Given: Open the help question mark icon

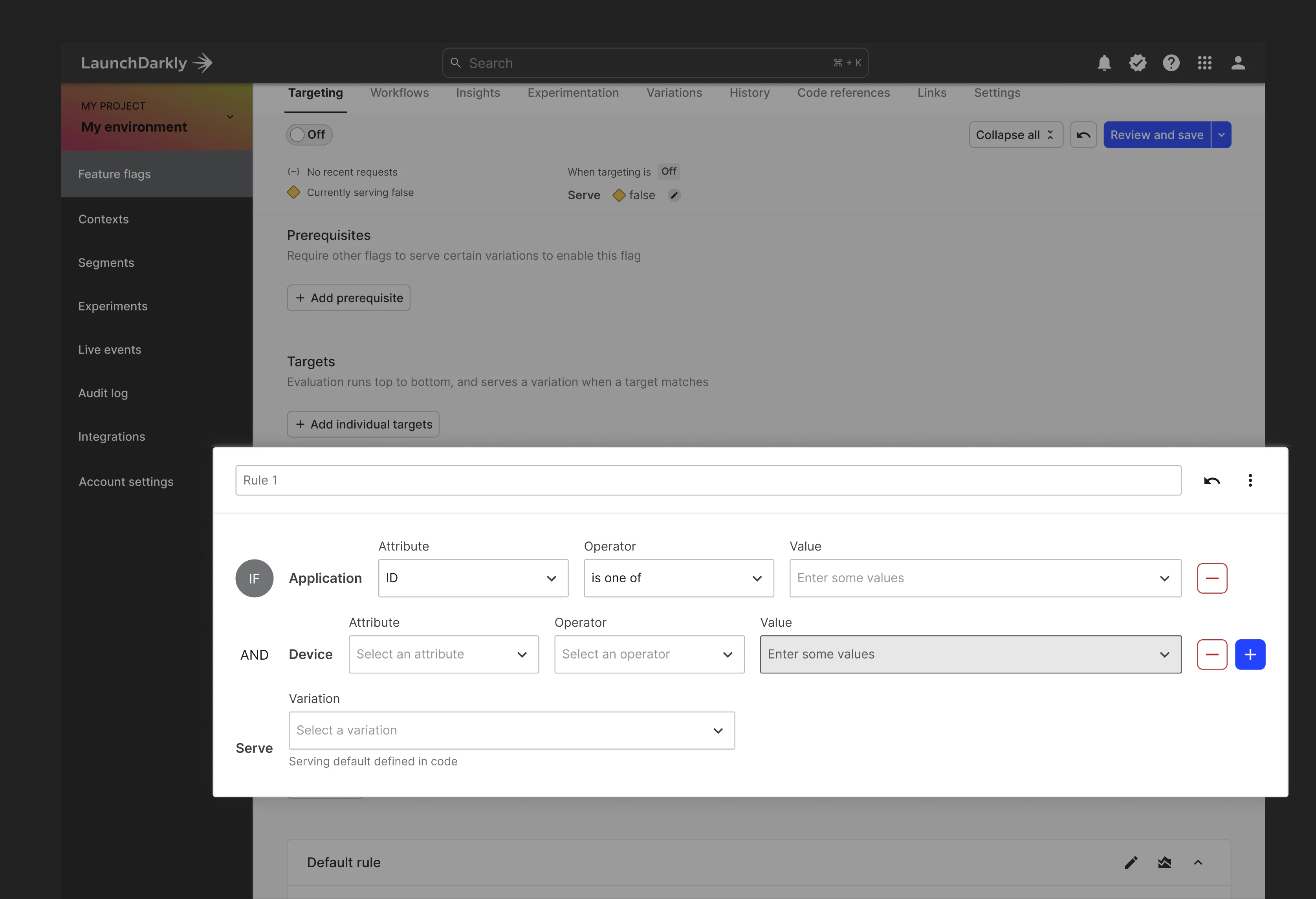Looking at the screenshot, I should pyautogui.click(x=1171, y=63).
